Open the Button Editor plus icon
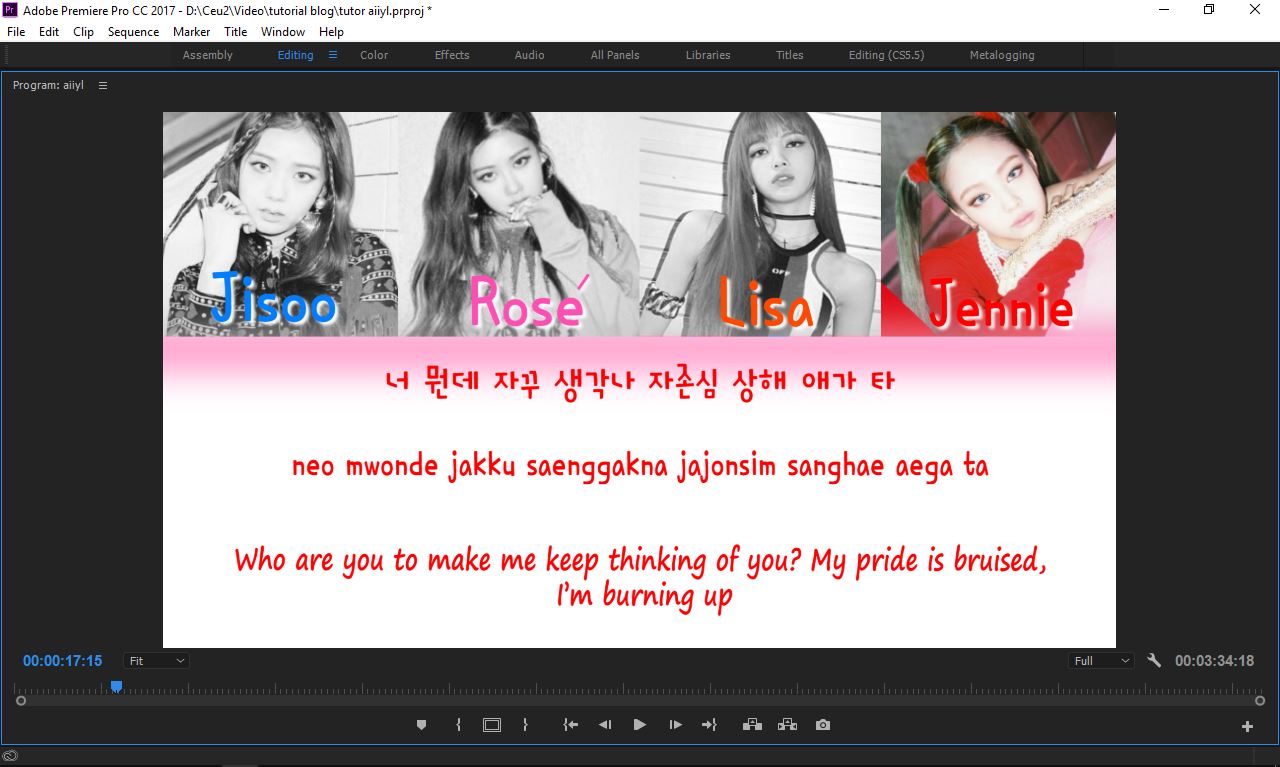Screen dimensions: 1280x767 [x=1247, y=727]
